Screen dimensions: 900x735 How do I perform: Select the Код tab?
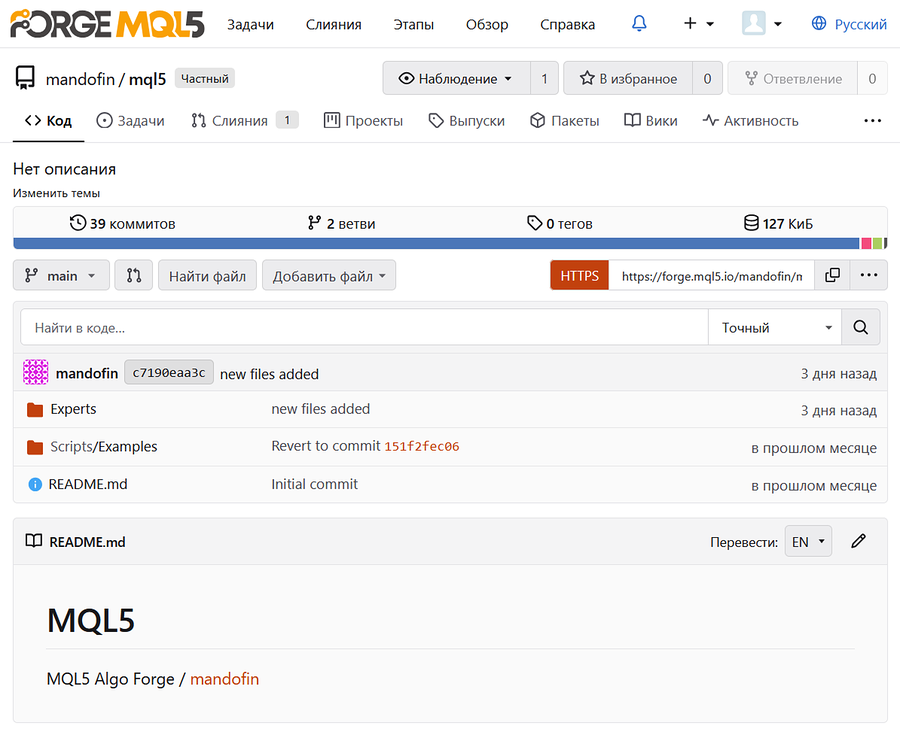pyautogui.click(x=48, y=120)
